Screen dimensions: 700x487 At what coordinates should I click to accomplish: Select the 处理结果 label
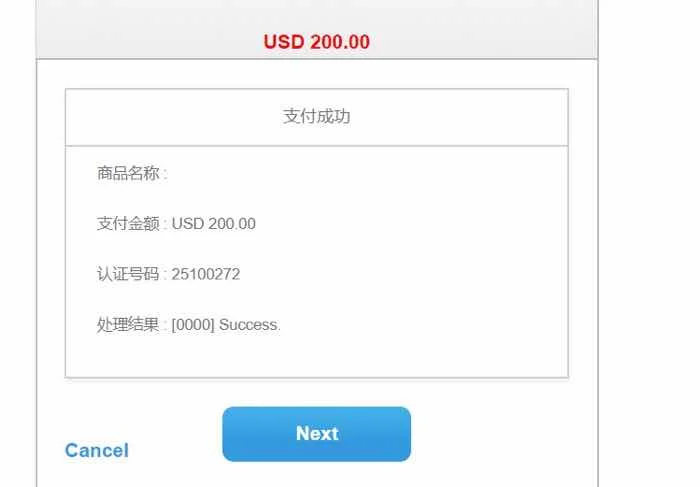click(128, 325)
